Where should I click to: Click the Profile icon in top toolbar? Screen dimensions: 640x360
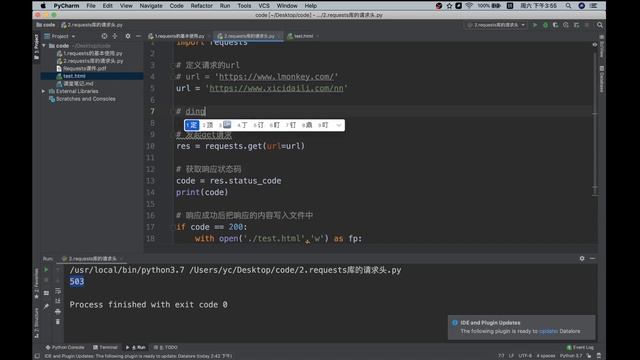pos(566,25)
